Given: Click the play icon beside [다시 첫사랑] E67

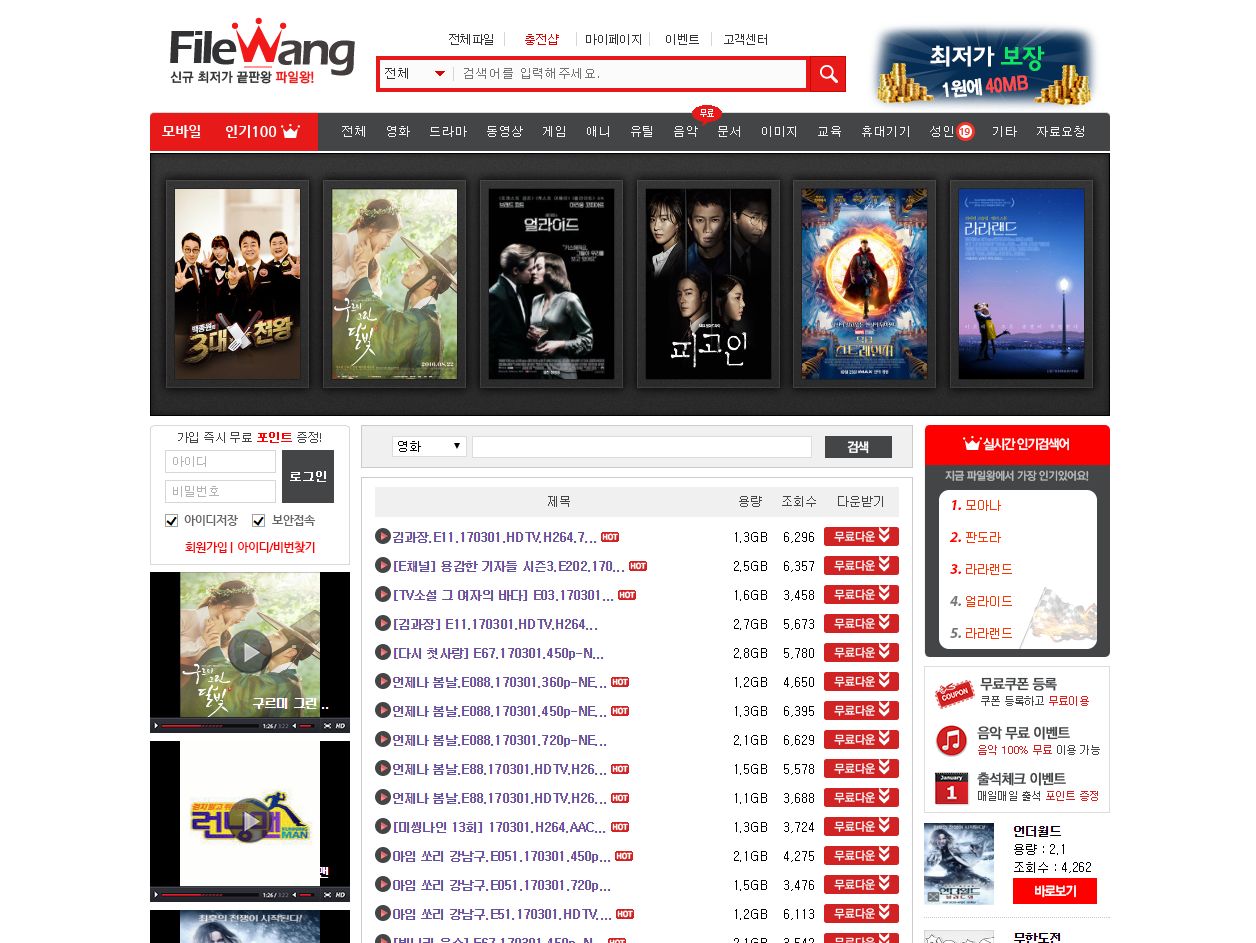Looking at the screenshot, I should pos(382,653).
